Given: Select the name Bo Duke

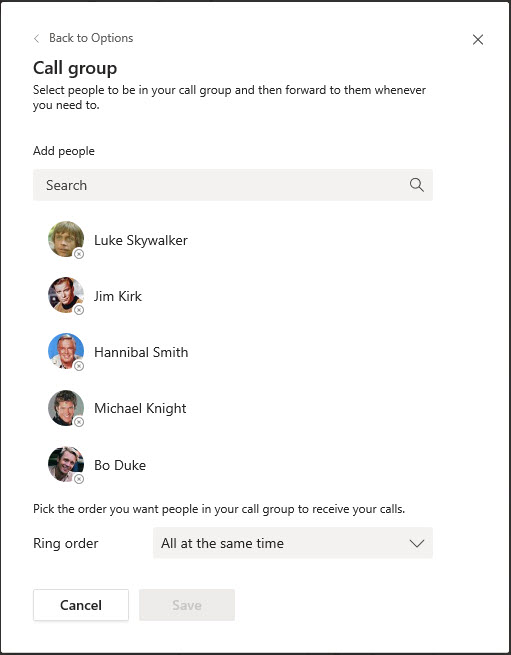Looking at the screenshot, I should (x=120, y=465).
